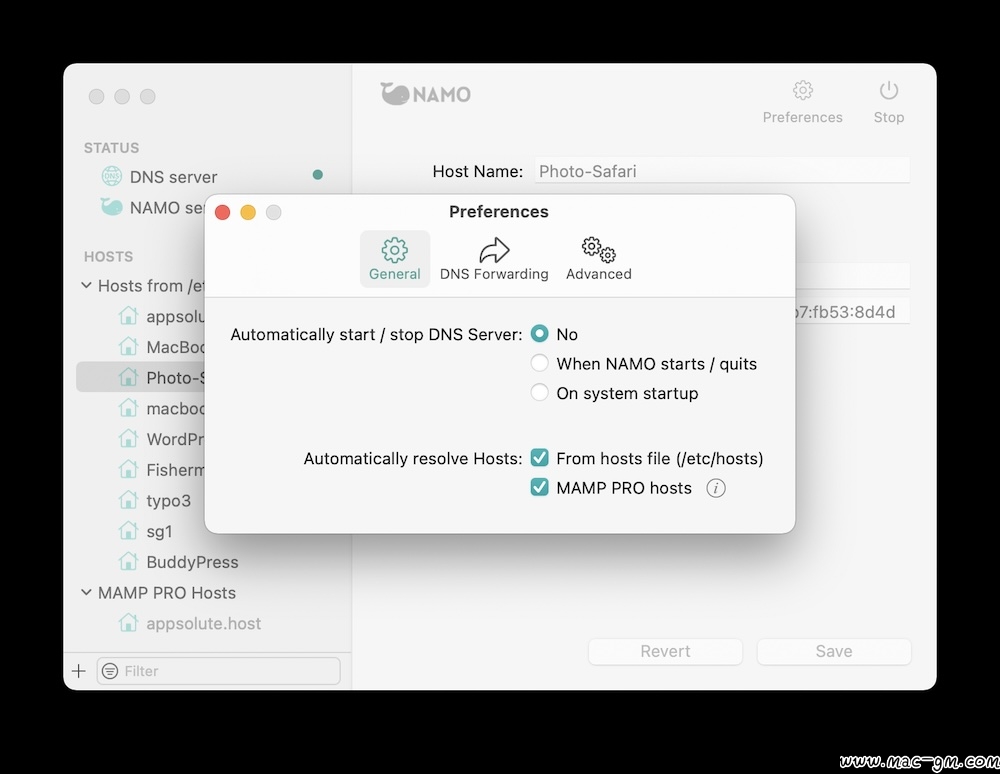This screenshot has height=774, width=1000.
Task: Collapse the Hosts from /etc group
Action: (x=87, y=286)
